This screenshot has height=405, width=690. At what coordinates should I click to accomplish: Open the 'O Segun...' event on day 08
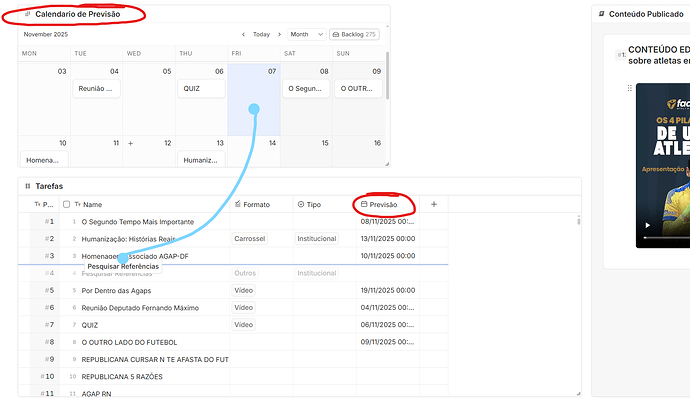click(x=306, y=88)
